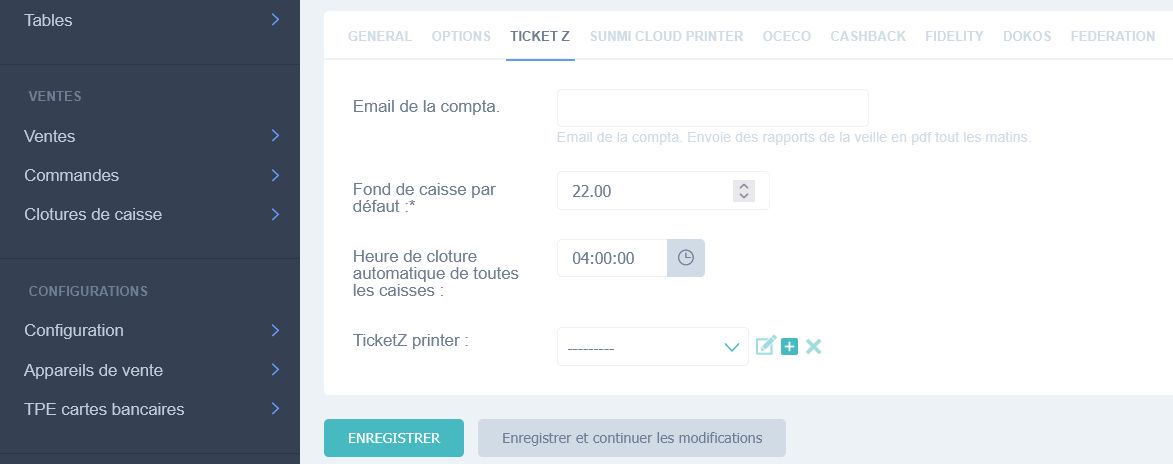The height and width of the screenshot is (464, 1173).
Task: Open the Sunmi Cloud Printer tab
Action: point(666,36)
